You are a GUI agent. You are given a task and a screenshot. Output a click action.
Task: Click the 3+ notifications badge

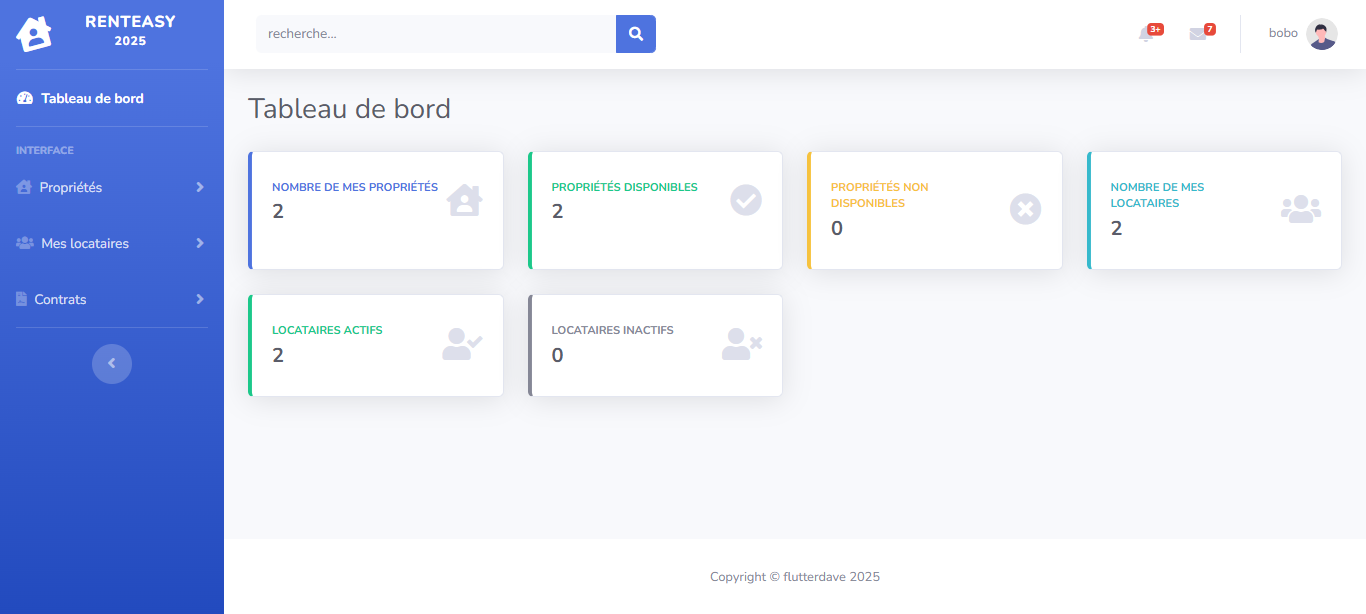tap(1155, 29)
